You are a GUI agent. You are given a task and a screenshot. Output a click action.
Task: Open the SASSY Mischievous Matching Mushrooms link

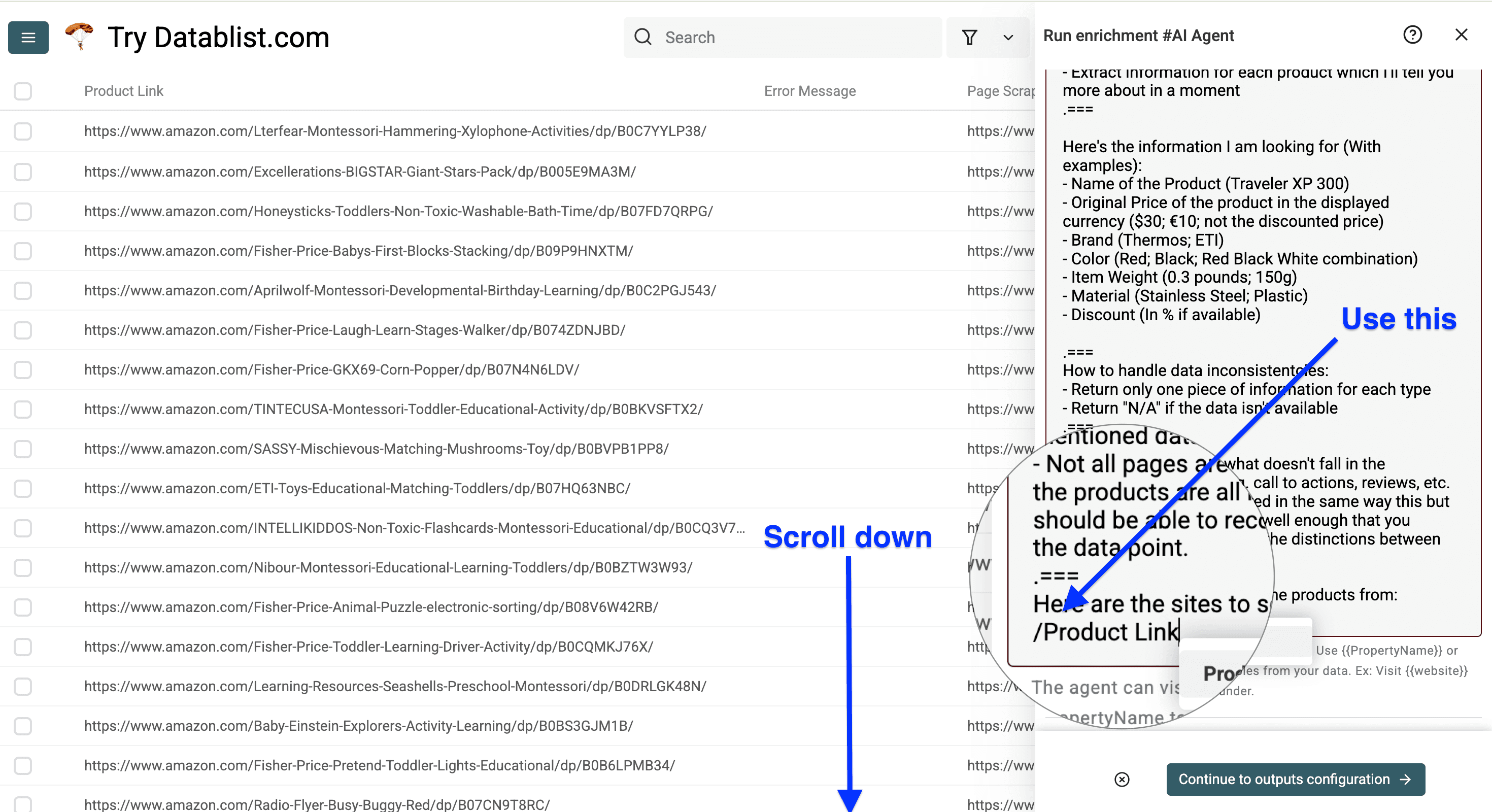(377, 448)
